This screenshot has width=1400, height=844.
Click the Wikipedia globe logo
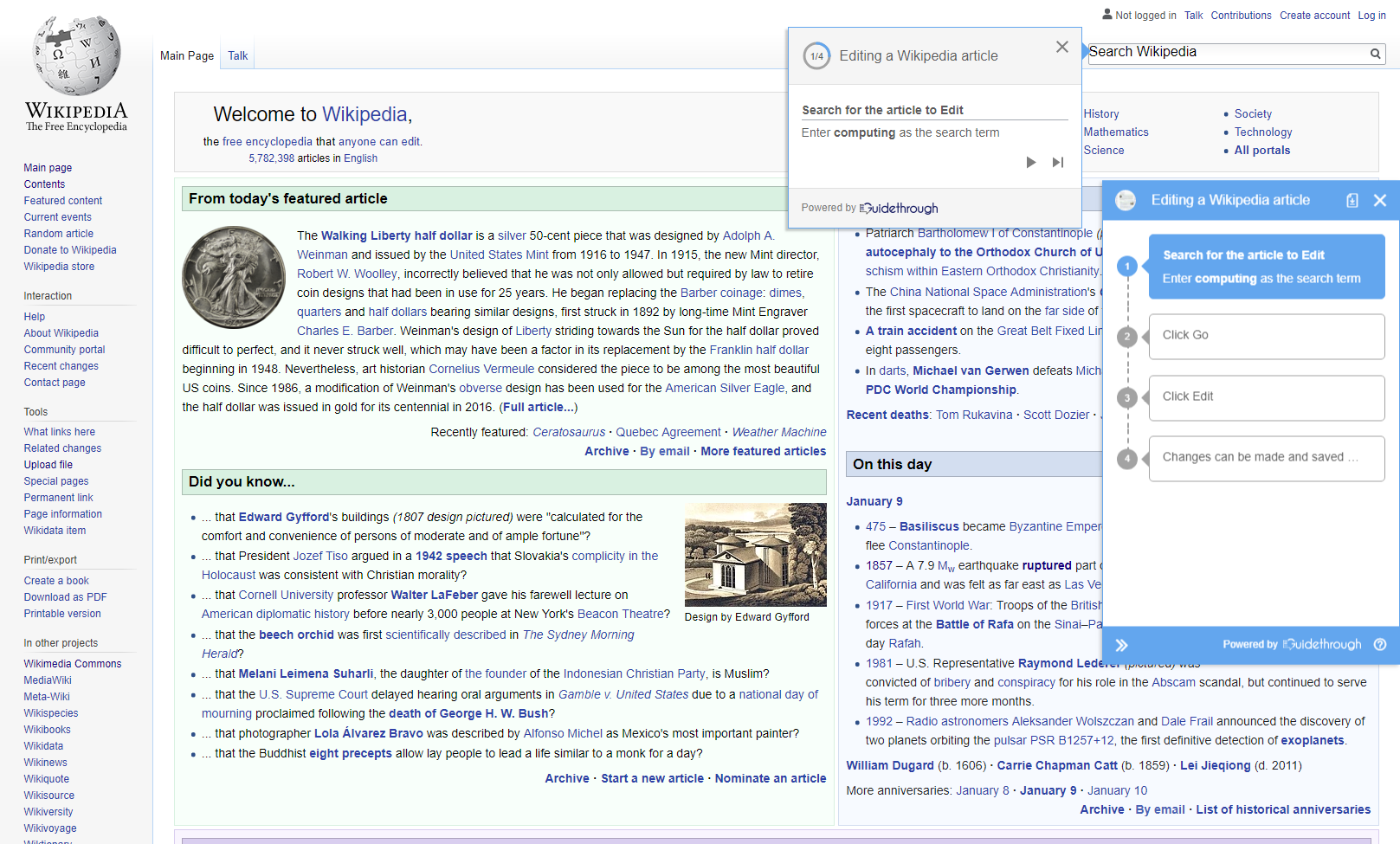[76, 55]
